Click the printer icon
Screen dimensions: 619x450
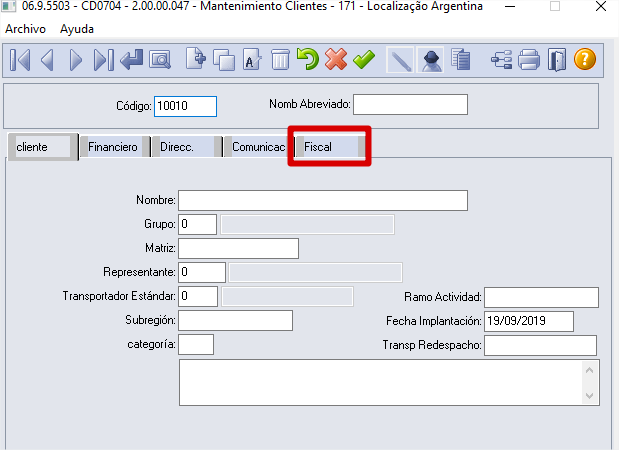529,60
